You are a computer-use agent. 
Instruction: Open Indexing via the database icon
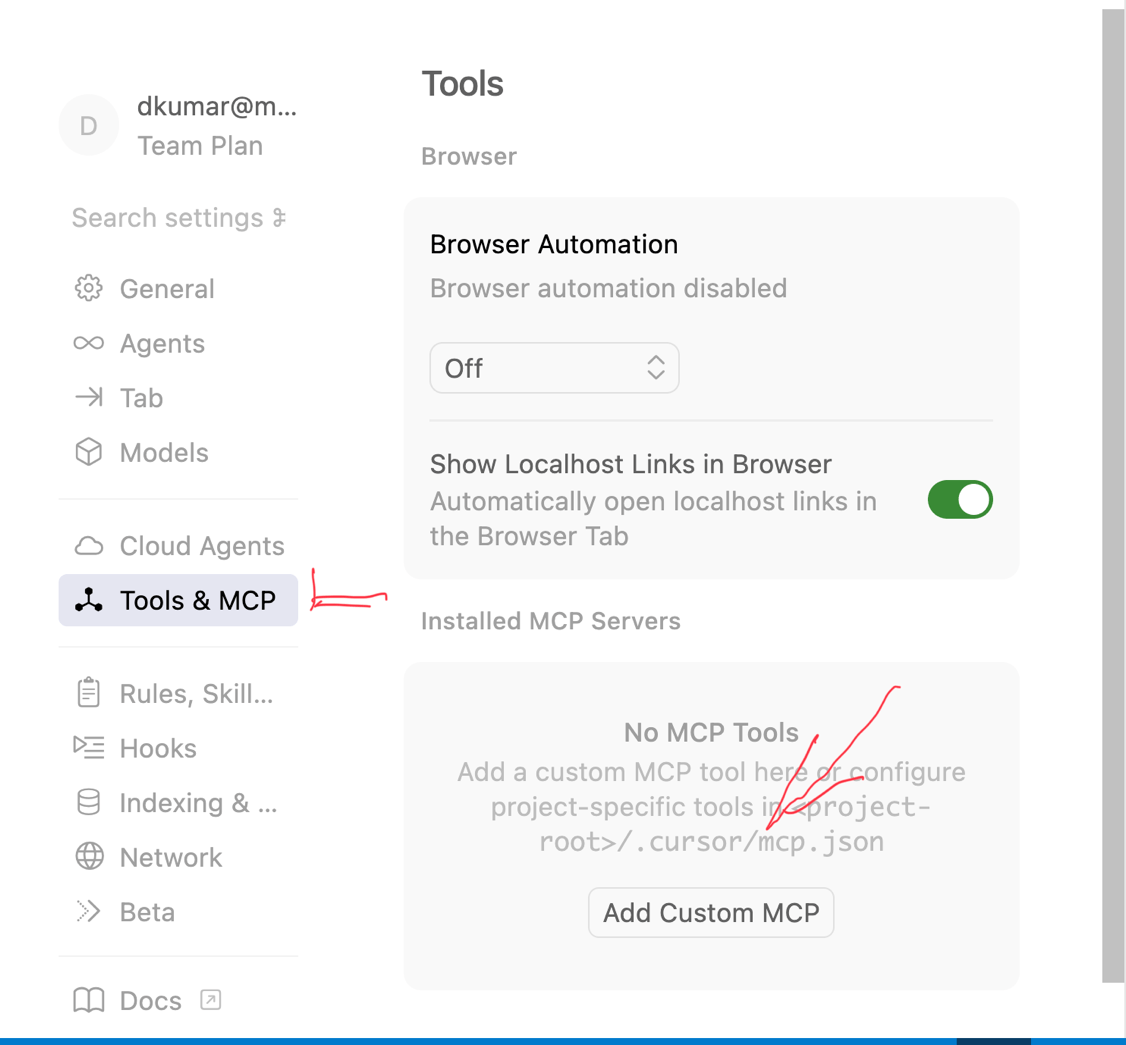click(x=88, y=802)
